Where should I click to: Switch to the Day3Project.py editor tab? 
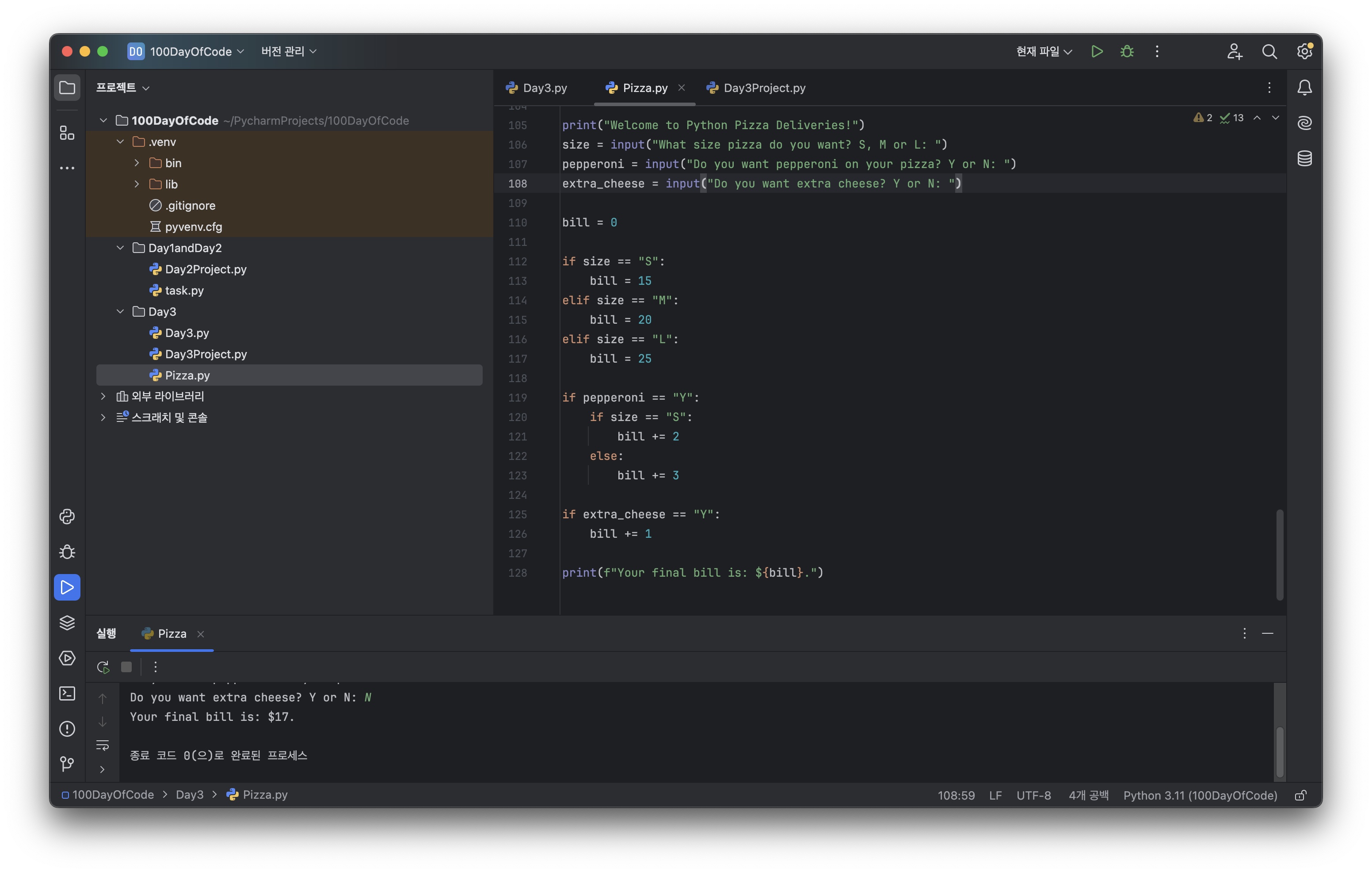click(763, 88)
